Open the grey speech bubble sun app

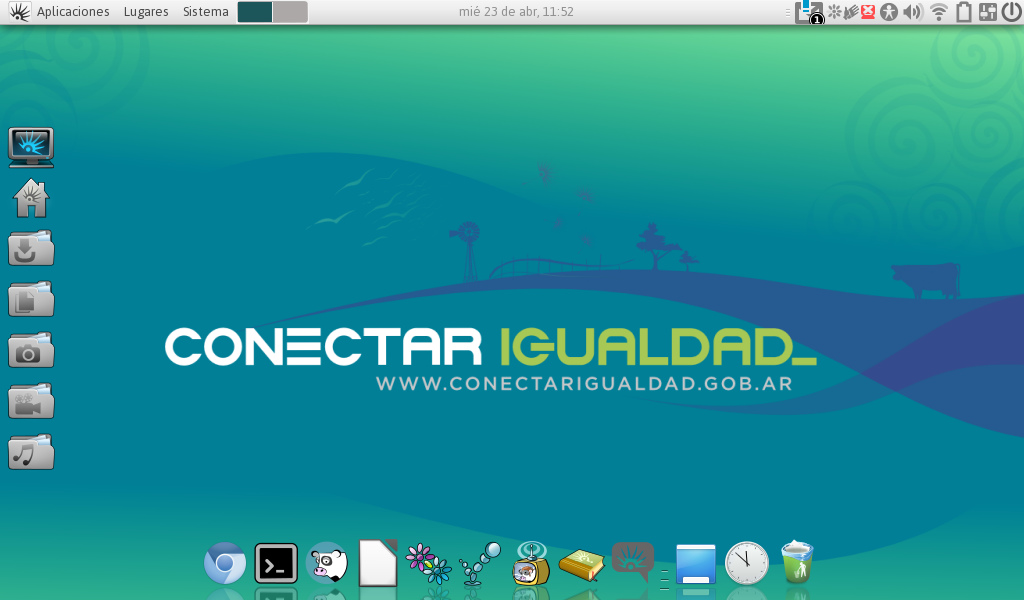point(633,561)
